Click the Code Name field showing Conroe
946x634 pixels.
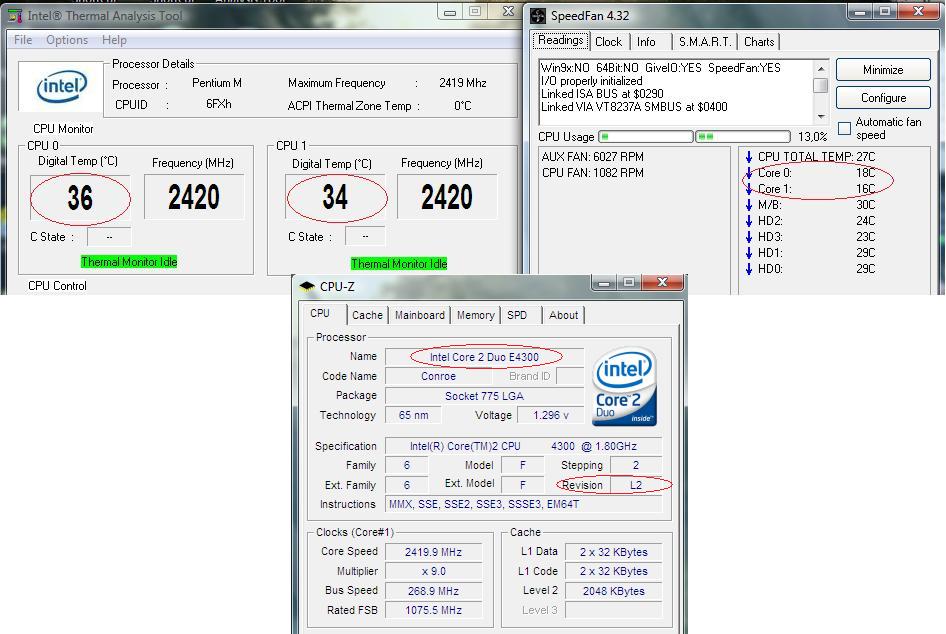pyautogui.click(x=439, y=376)
